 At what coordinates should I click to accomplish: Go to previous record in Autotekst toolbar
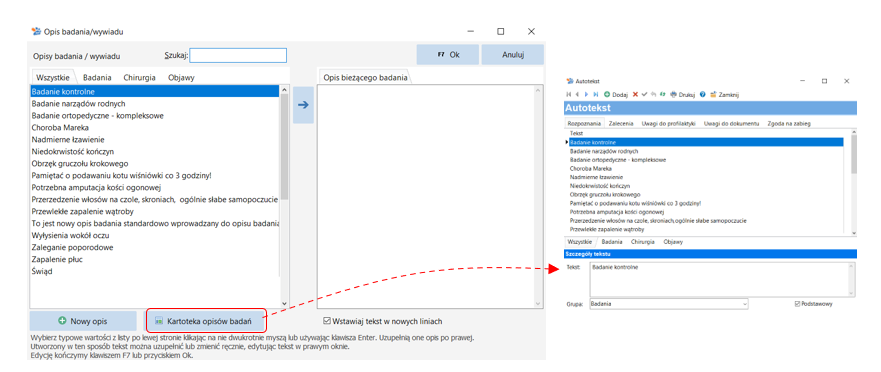[x=577, y=94]
